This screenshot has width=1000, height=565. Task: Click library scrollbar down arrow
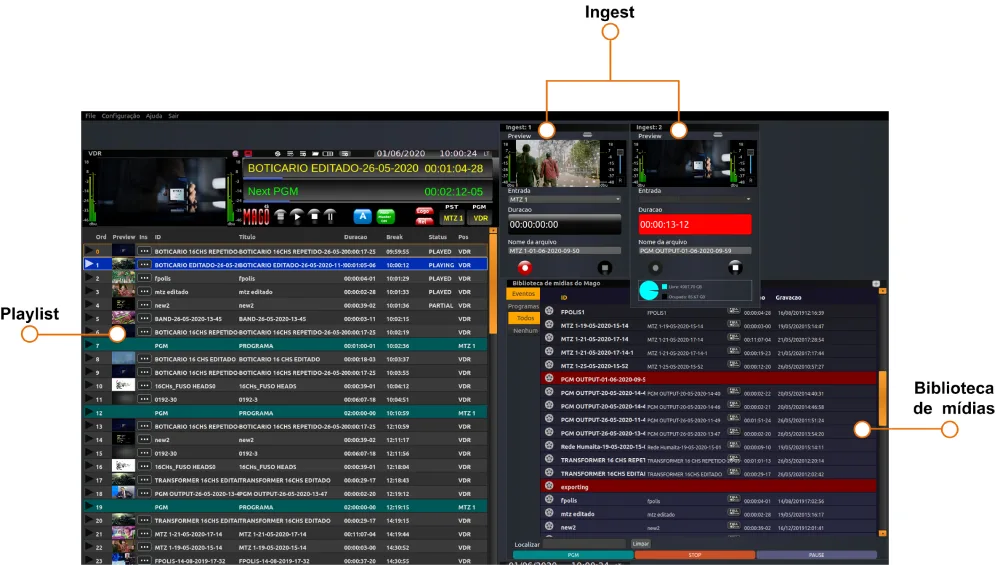coord(883,533)
